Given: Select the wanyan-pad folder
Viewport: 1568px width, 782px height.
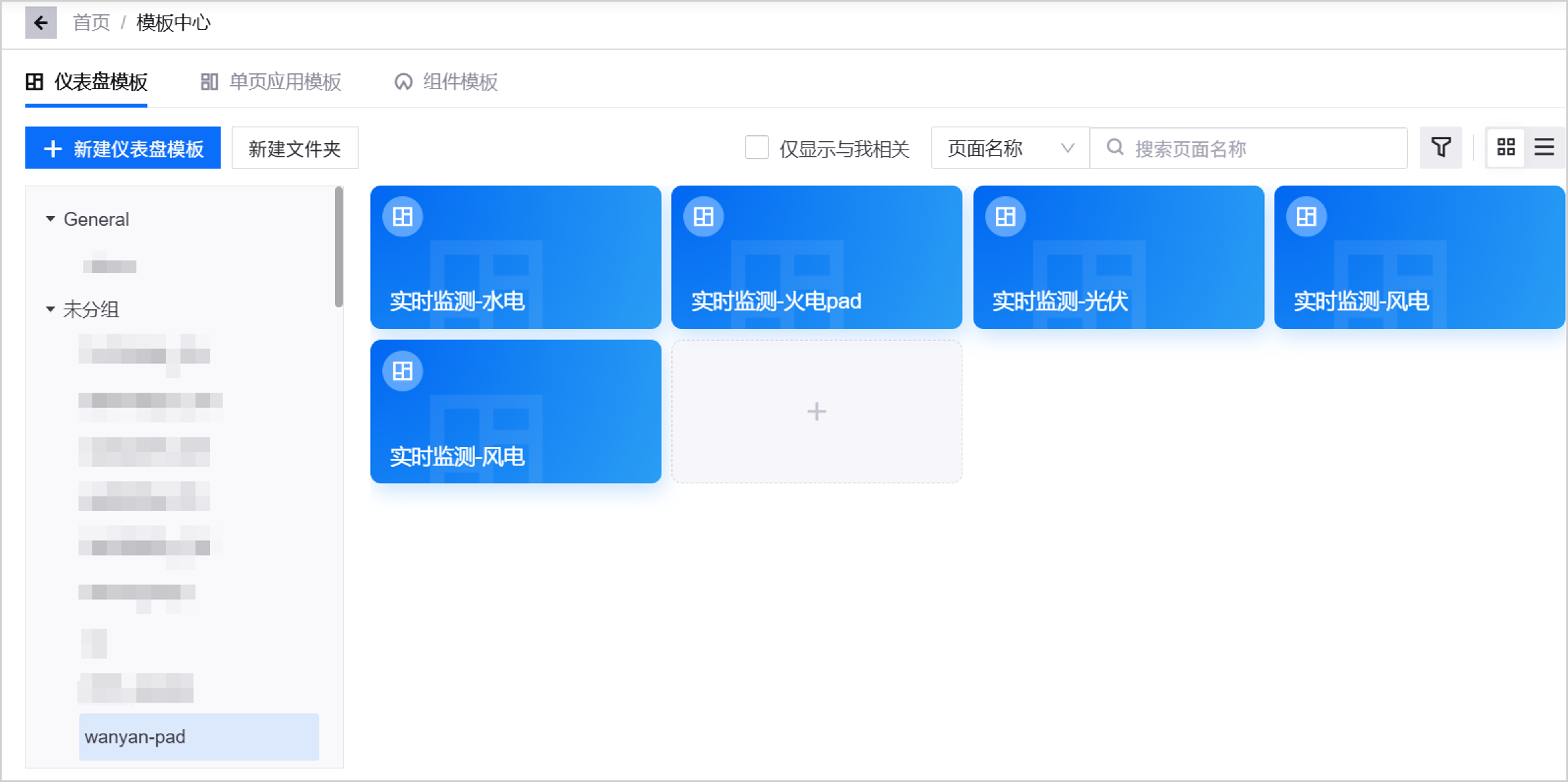Looking at the screenshot, I should coord(199,737).
